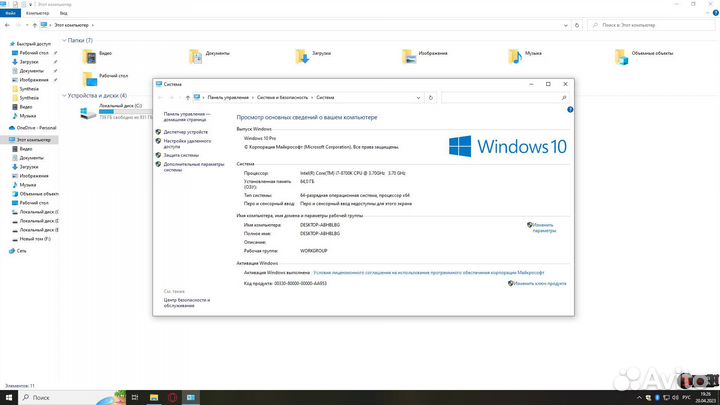
Task: Select Локальный диск (C:) drive icon
Action: point(88,112)
